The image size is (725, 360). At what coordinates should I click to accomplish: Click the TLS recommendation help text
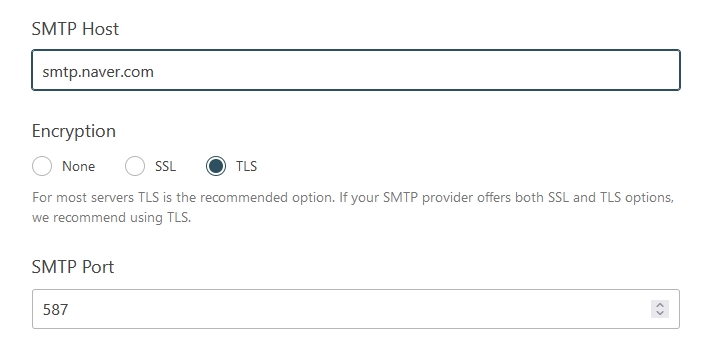click(x=353, y=207)
